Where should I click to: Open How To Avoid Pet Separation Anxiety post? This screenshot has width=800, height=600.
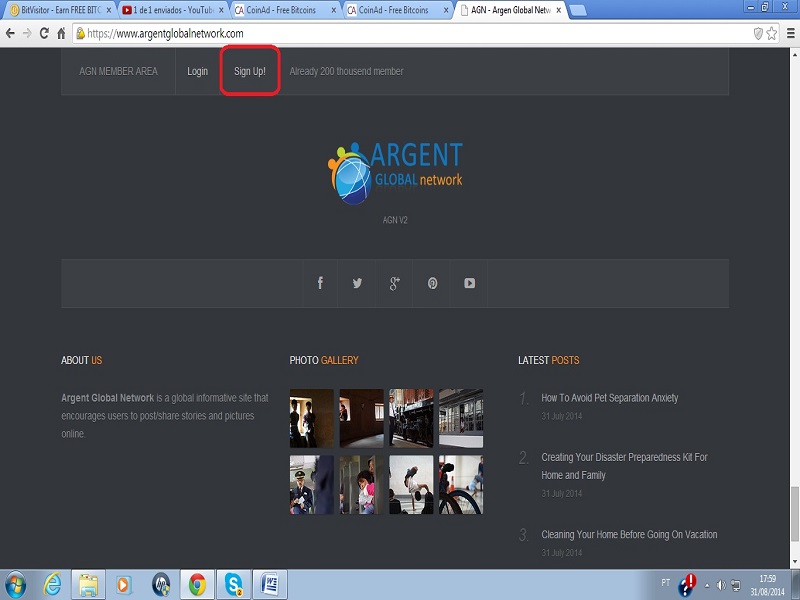(x=610, y=398)
